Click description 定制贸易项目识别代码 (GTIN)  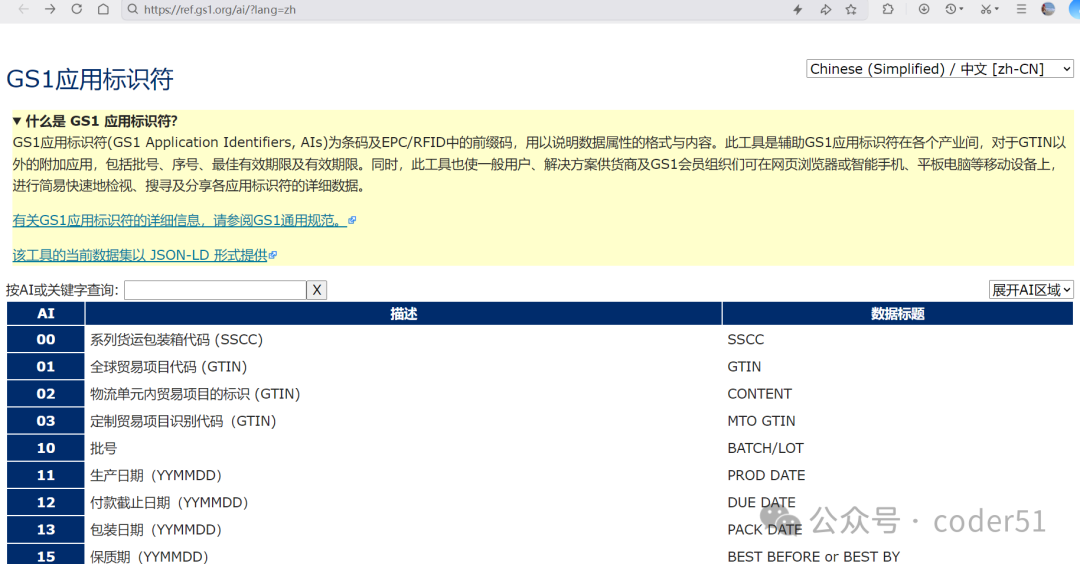[183, 421]
